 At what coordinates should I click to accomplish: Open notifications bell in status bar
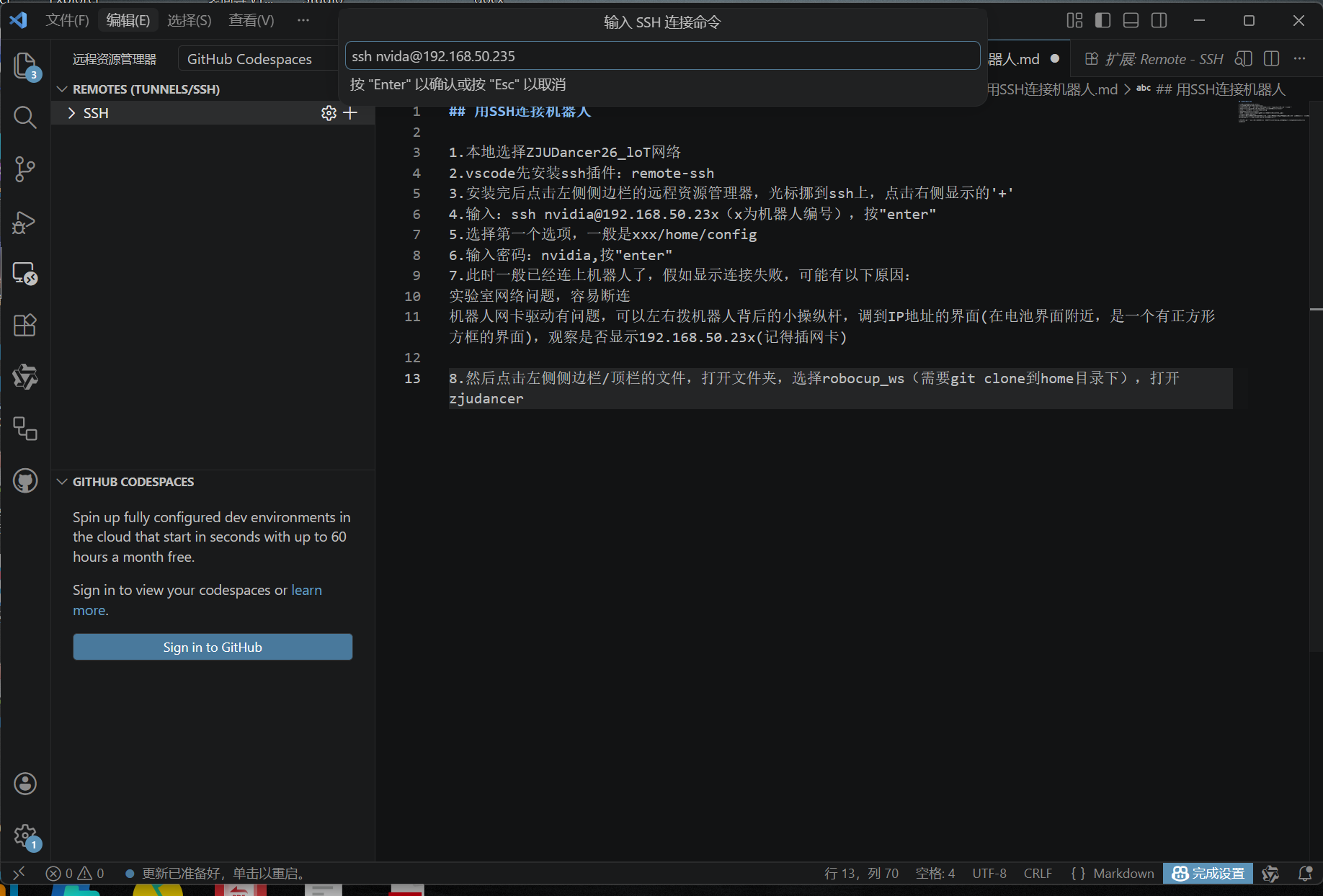pos(1305,873)
